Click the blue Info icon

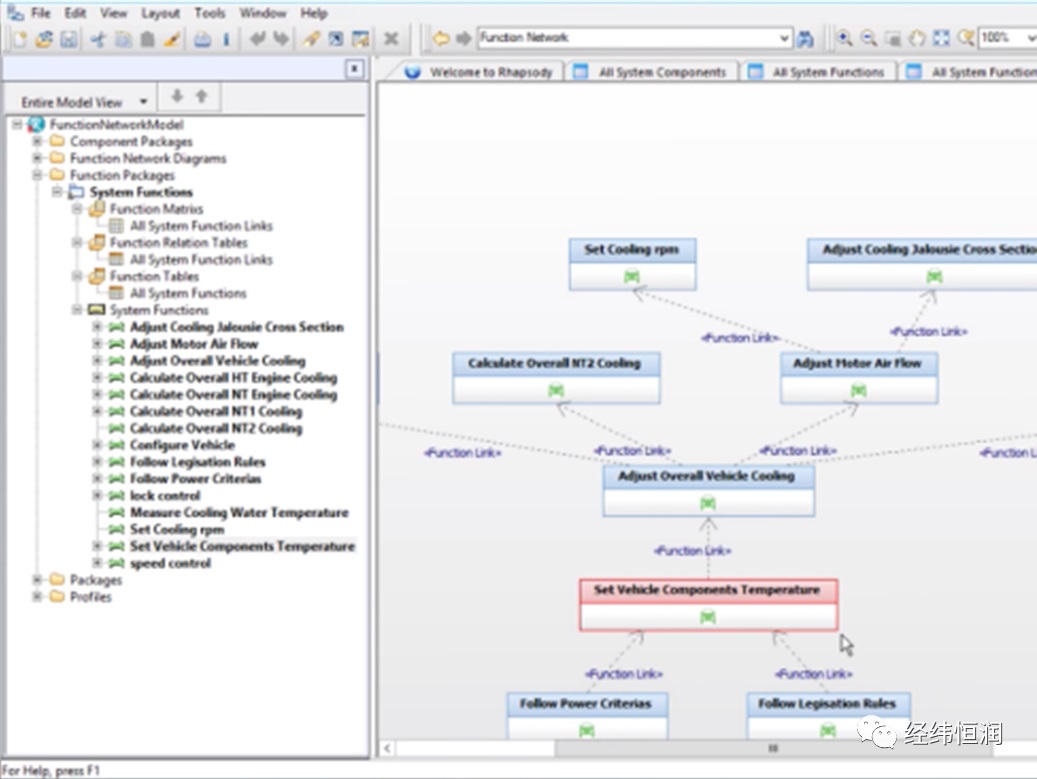[226, 39]
